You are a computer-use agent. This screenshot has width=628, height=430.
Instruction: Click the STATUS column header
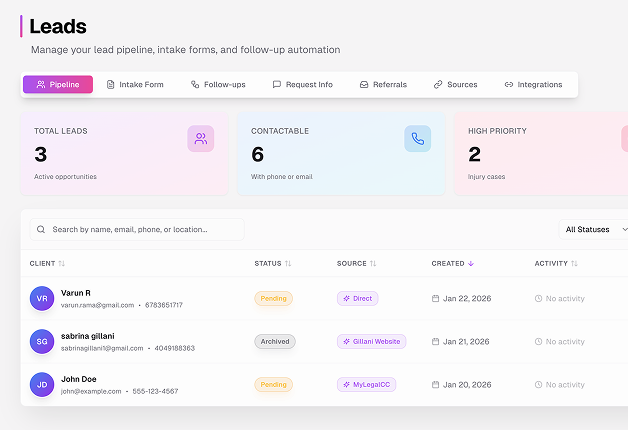(268, 263)
